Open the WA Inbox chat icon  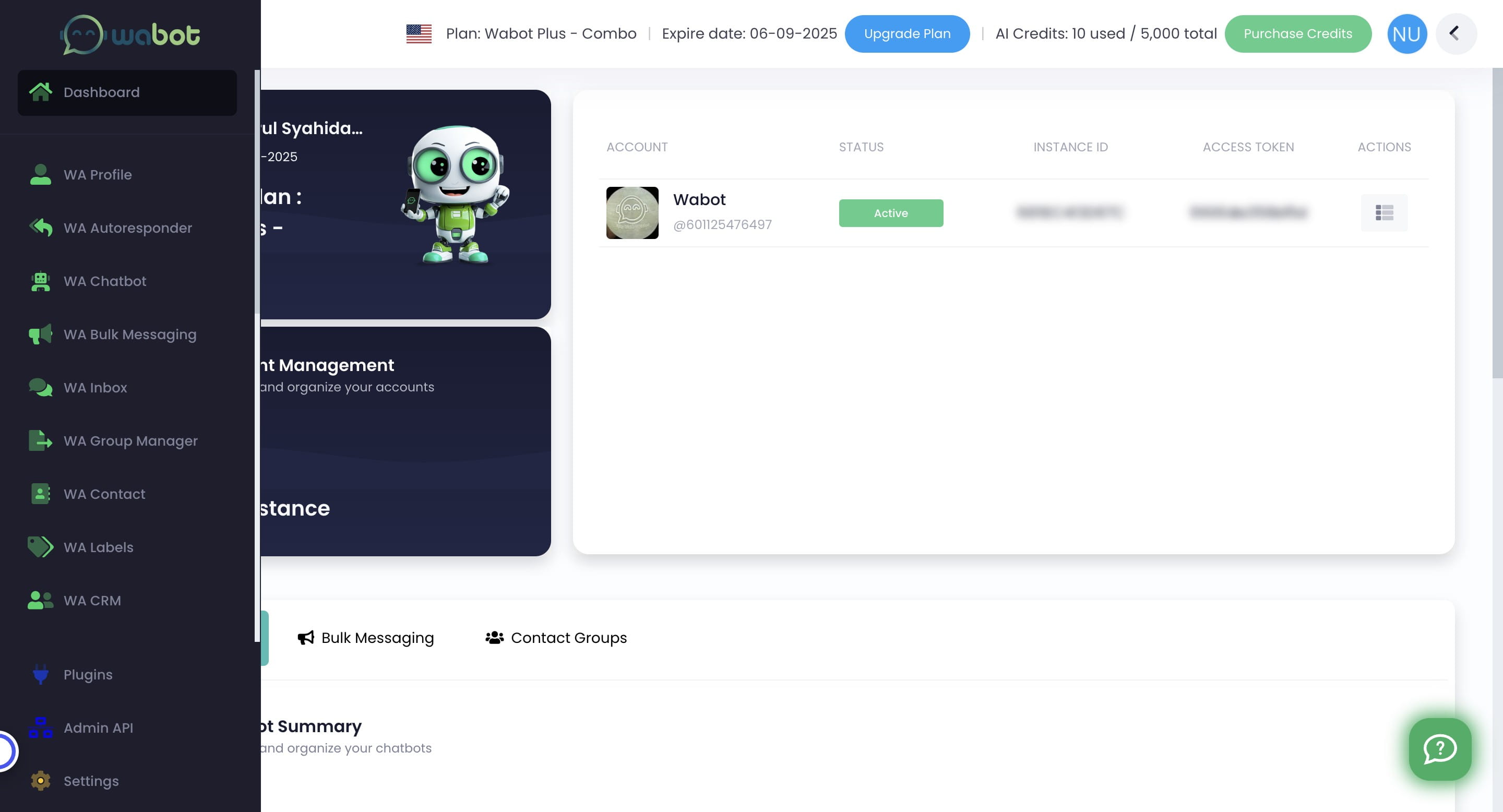pyautogui.click(x=40, y=387)
